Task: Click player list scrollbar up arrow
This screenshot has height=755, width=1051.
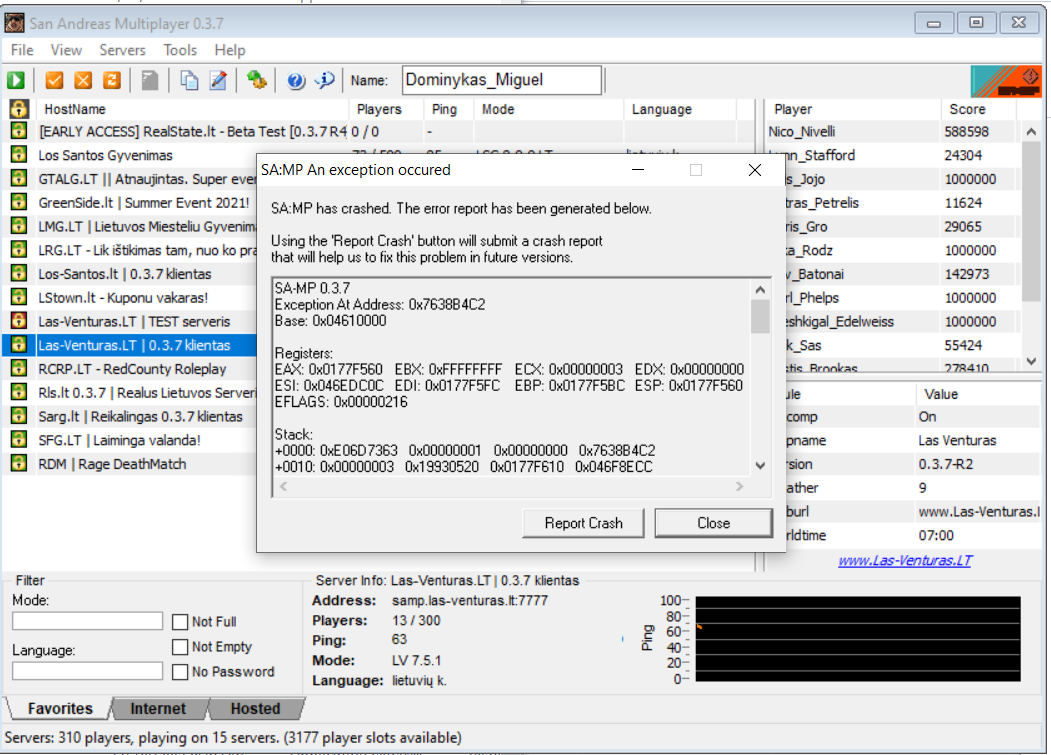Action: tap(1031, 131)
